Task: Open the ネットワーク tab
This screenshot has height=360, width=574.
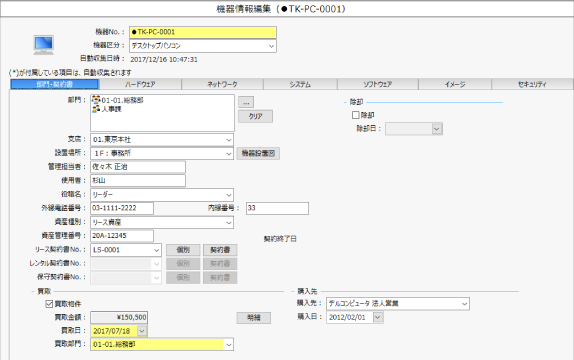Action: 222,84
